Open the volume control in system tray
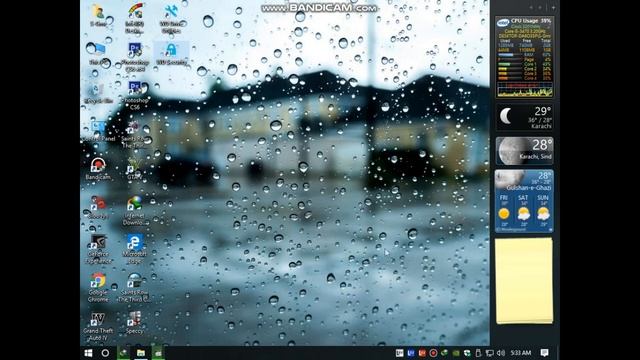 (x=501, y=353)
